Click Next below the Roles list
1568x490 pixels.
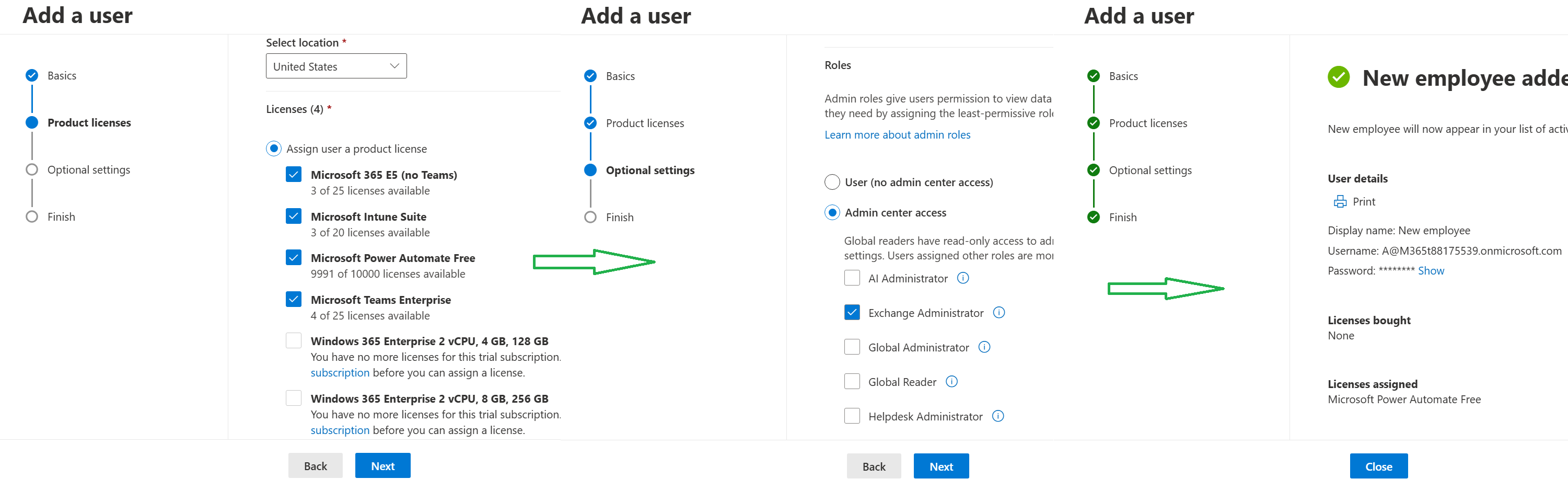[941, 467]
